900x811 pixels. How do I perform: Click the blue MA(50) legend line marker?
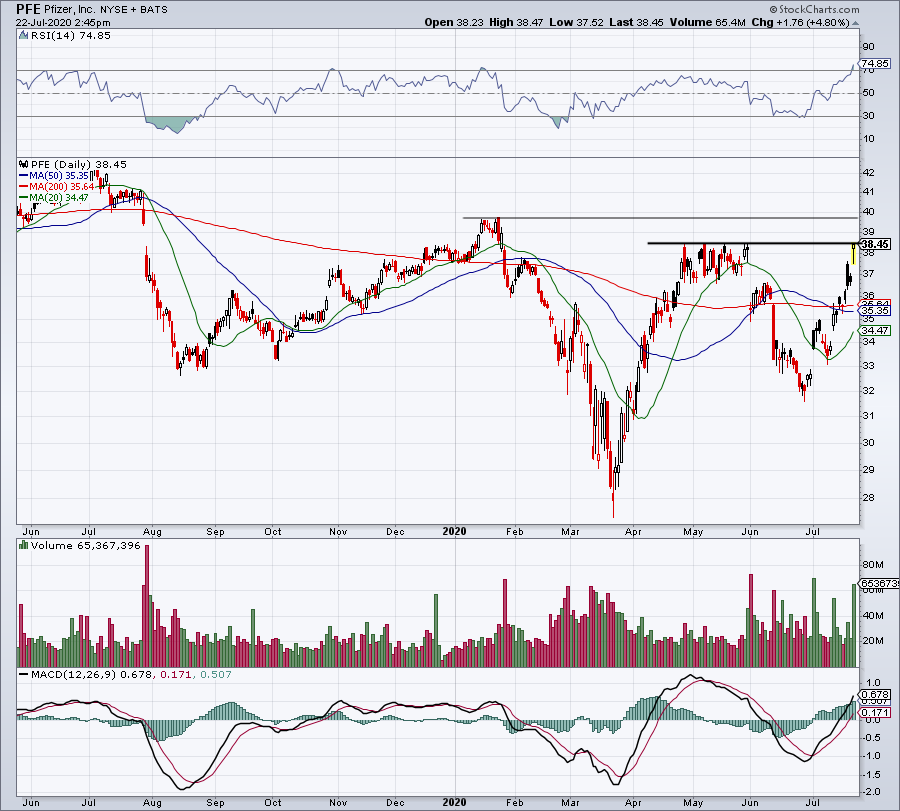tap(24, 176)
